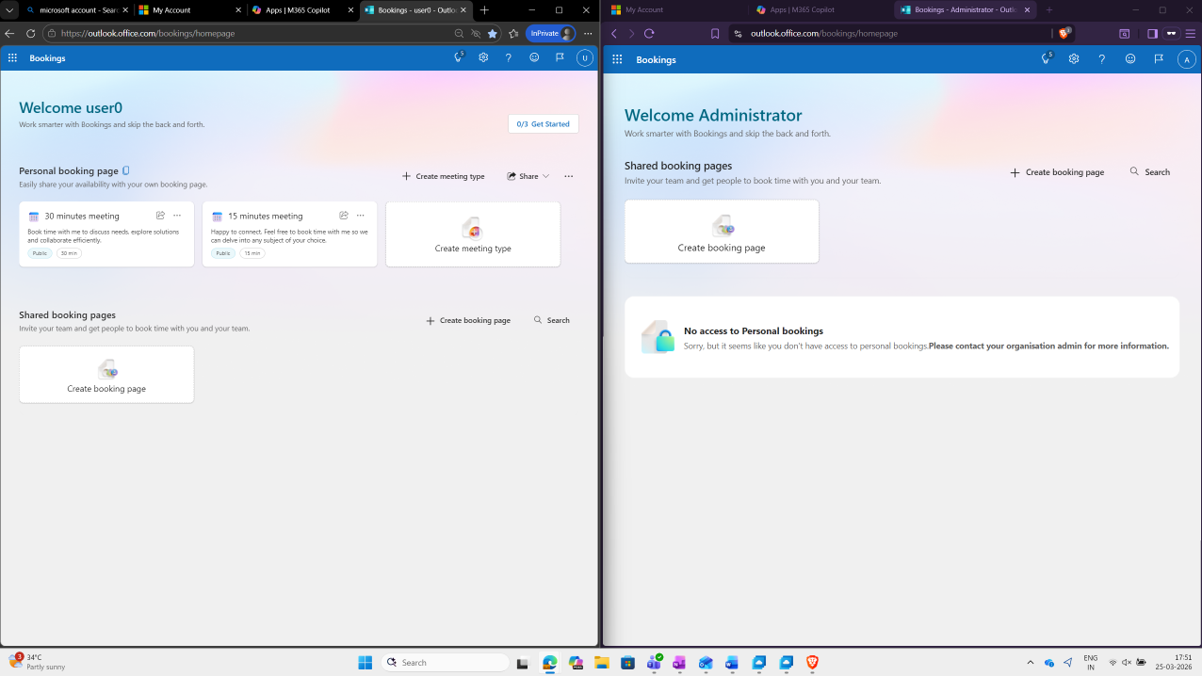
Task: Open a new tab in Edge
Action: [x=484, y=10]
